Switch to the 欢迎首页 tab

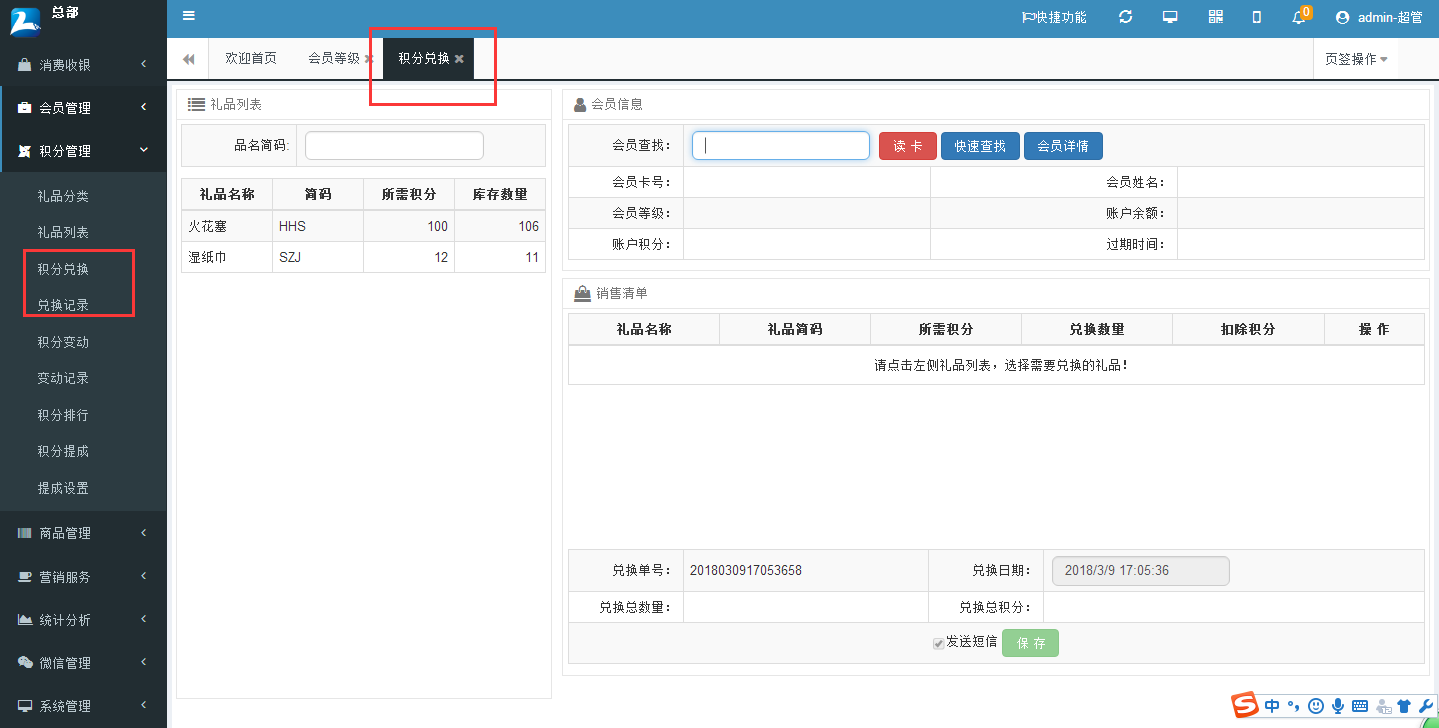(x=251, y=59)
